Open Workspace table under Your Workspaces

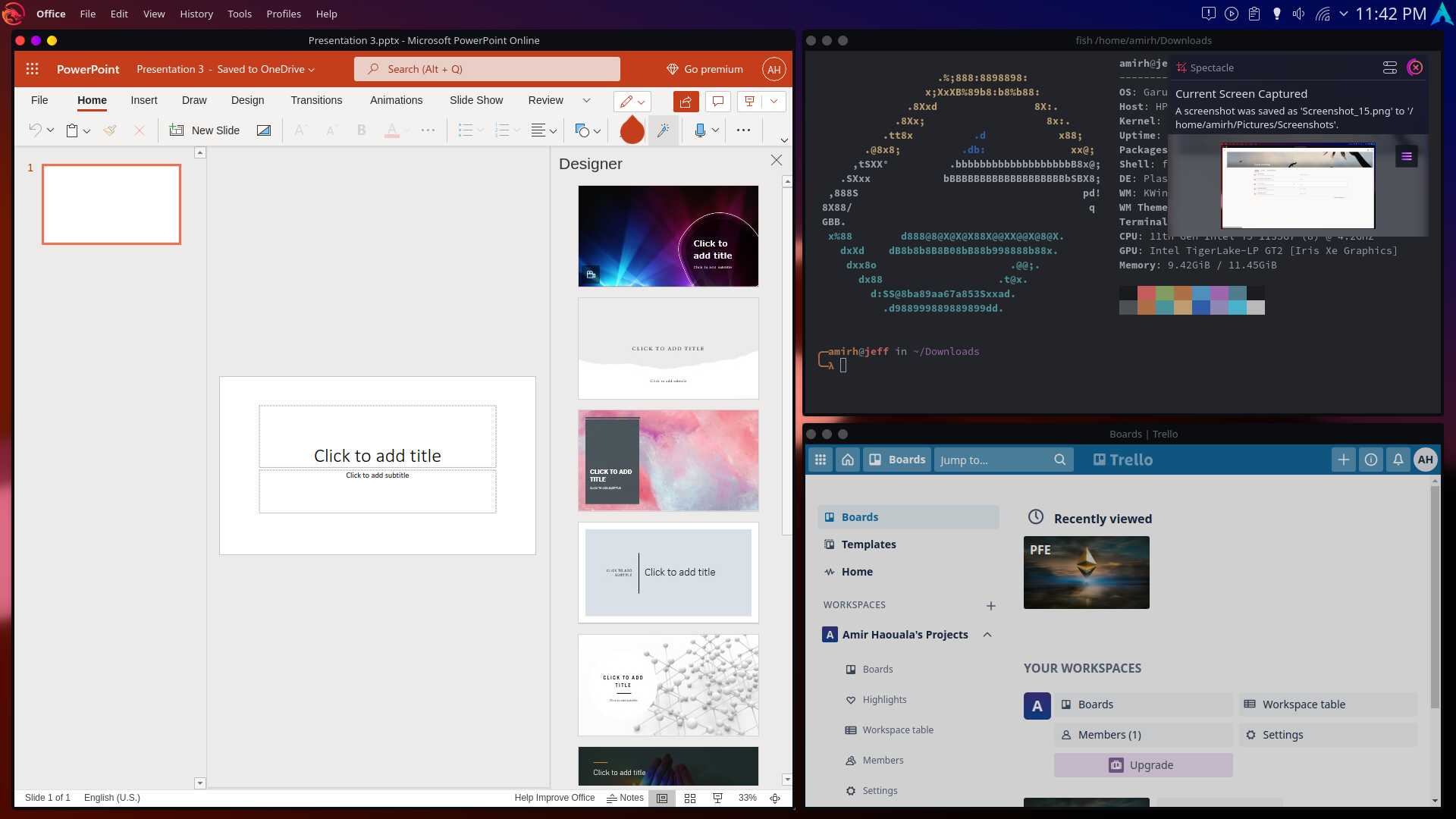pos(1328,704)
